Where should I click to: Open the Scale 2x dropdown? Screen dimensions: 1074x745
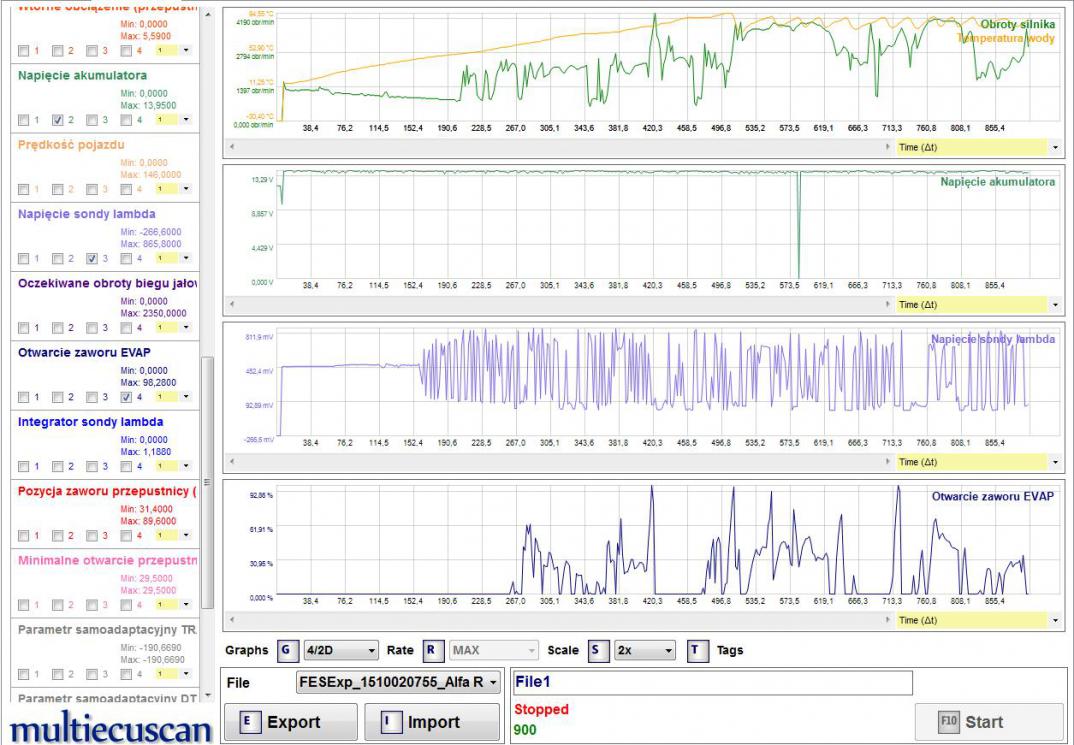(x=645, y=650)
